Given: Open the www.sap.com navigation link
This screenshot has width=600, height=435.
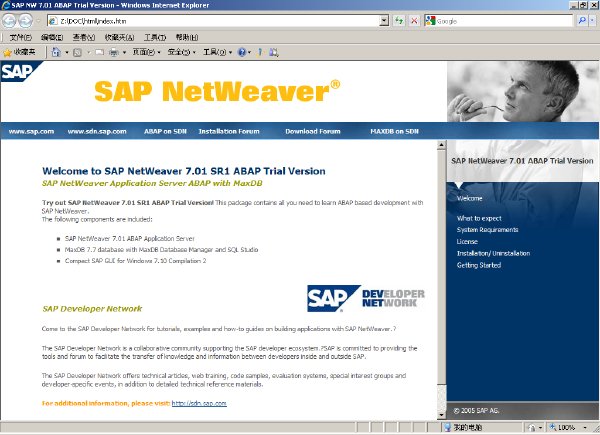Looking at the screenshot, I should 31,131.
